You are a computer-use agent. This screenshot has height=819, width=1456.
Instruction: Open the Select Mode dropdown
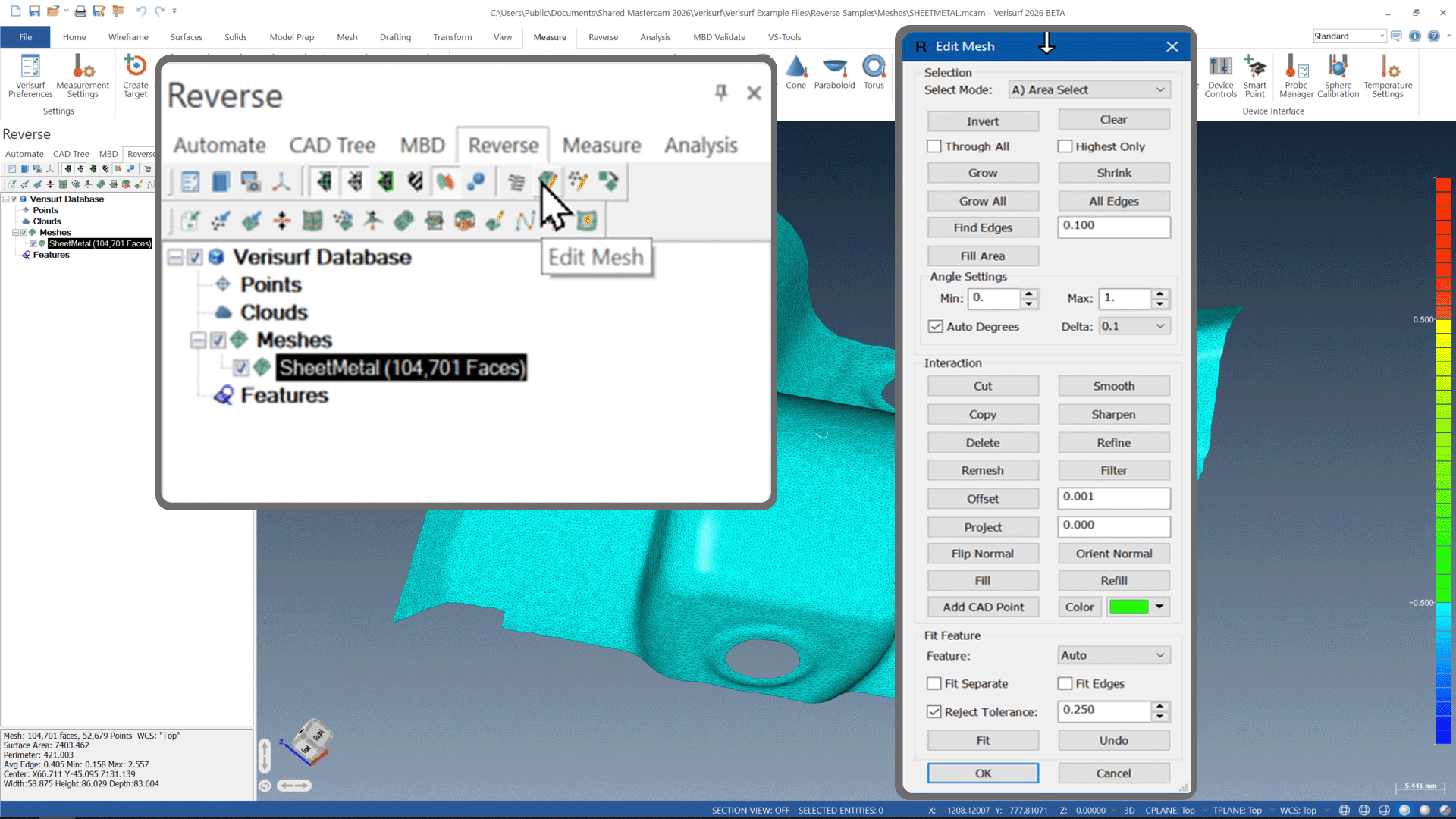point(1089,90)
